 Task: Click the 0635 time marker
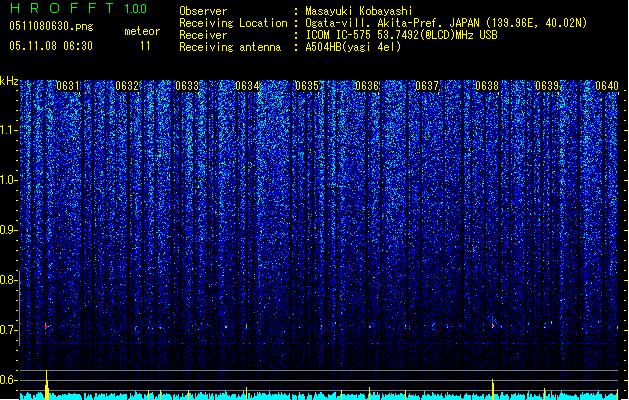(x=307, y=86)
